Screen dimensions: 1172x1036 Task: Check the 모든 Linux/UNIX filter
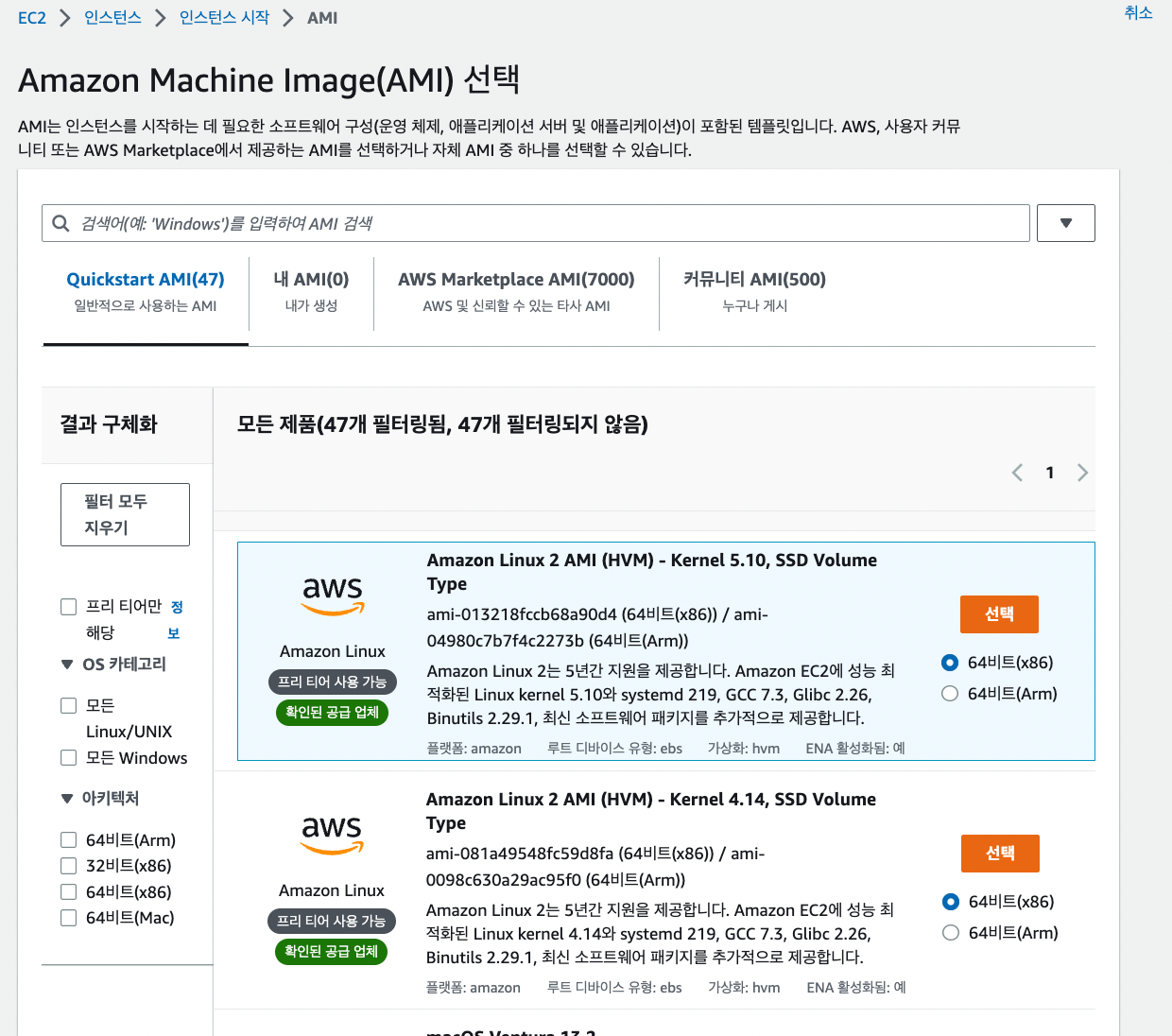68,705
